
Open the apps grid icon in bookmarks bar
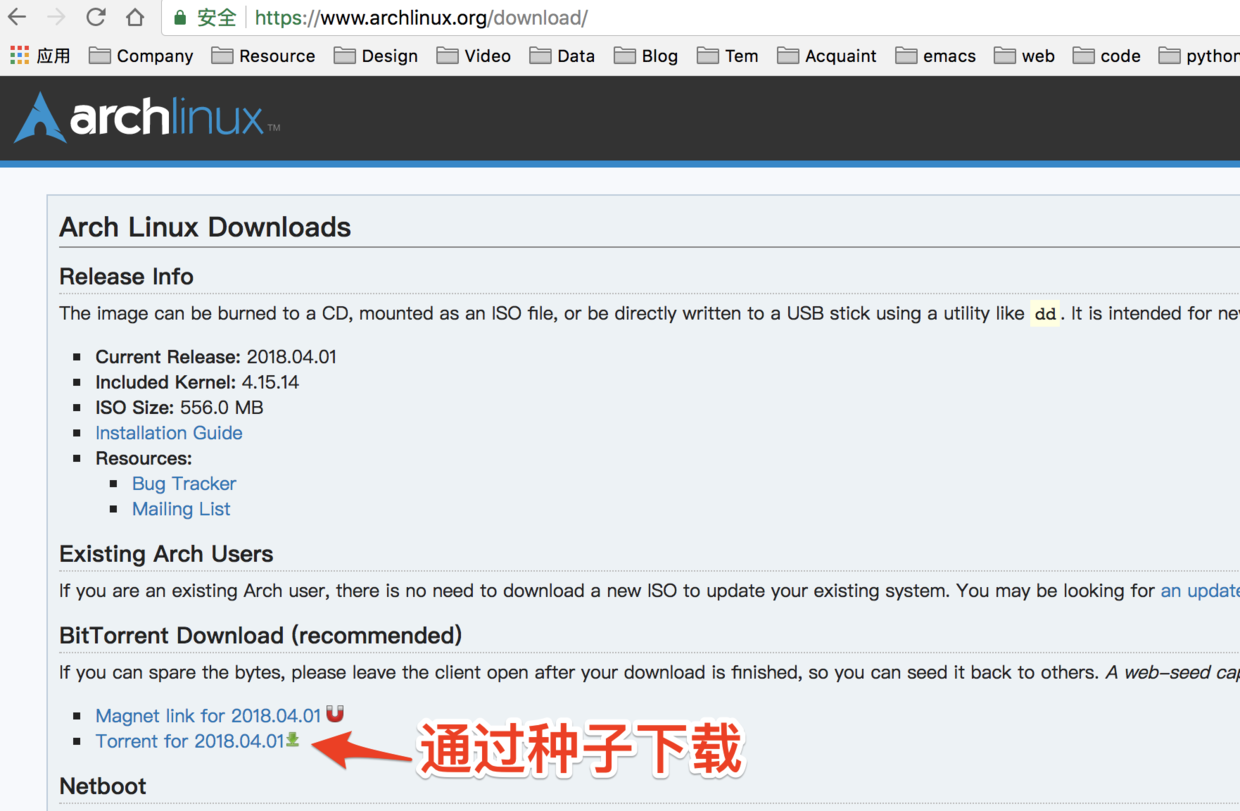19,55
